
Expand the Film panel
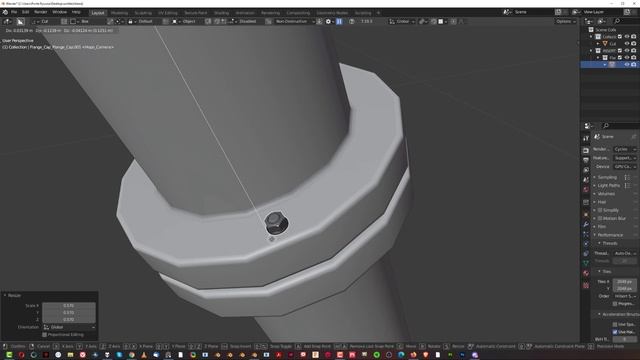coord(602,227)
